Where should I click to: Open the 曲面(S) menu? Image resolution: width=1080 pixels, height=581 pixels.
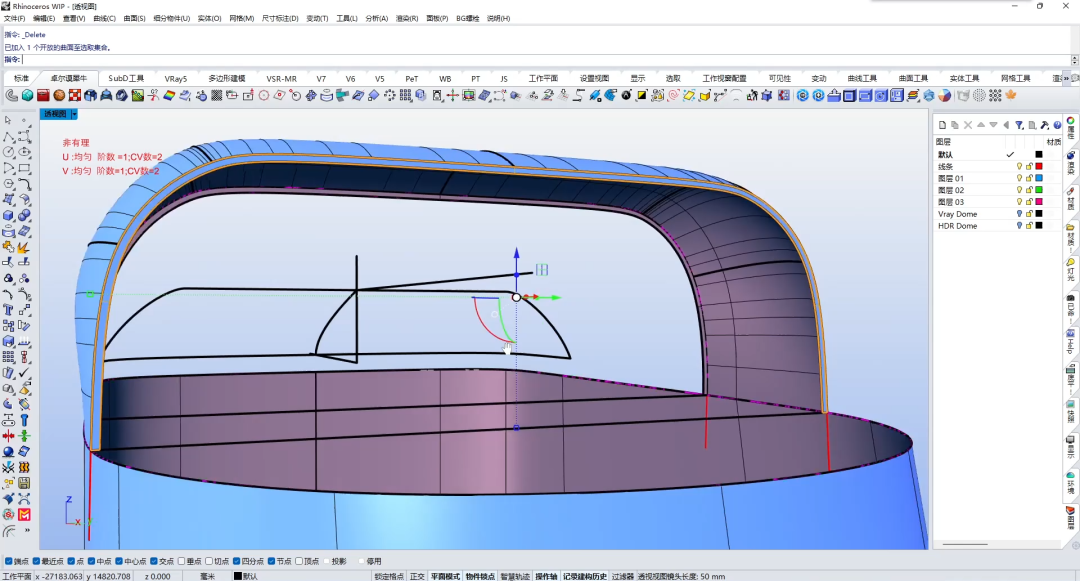134,19
